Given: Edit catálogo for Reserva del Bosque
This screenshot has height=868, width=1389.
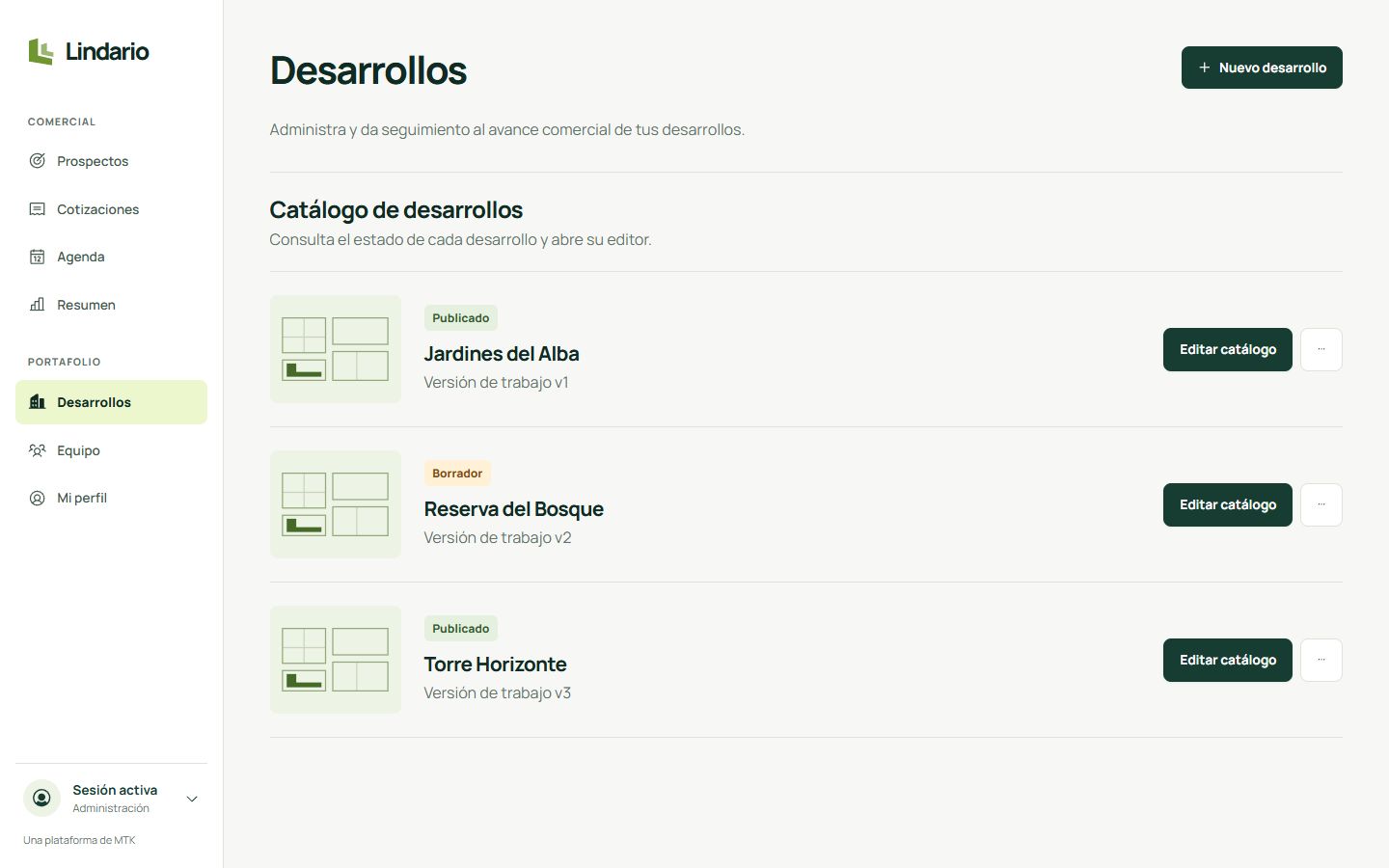Looking at the screenshot, I should (1228, 504).
